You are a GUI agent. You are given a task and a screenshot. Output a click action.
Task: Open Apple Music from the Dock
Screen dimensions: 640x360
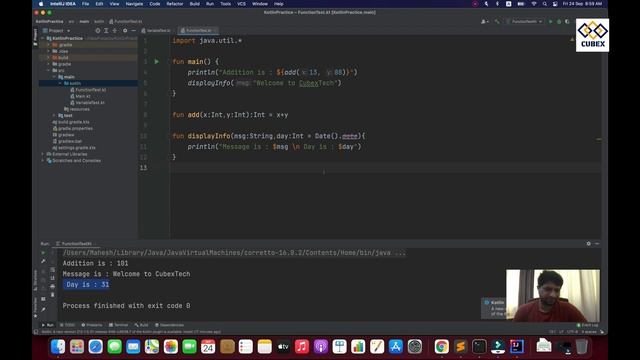click(302, 347)
